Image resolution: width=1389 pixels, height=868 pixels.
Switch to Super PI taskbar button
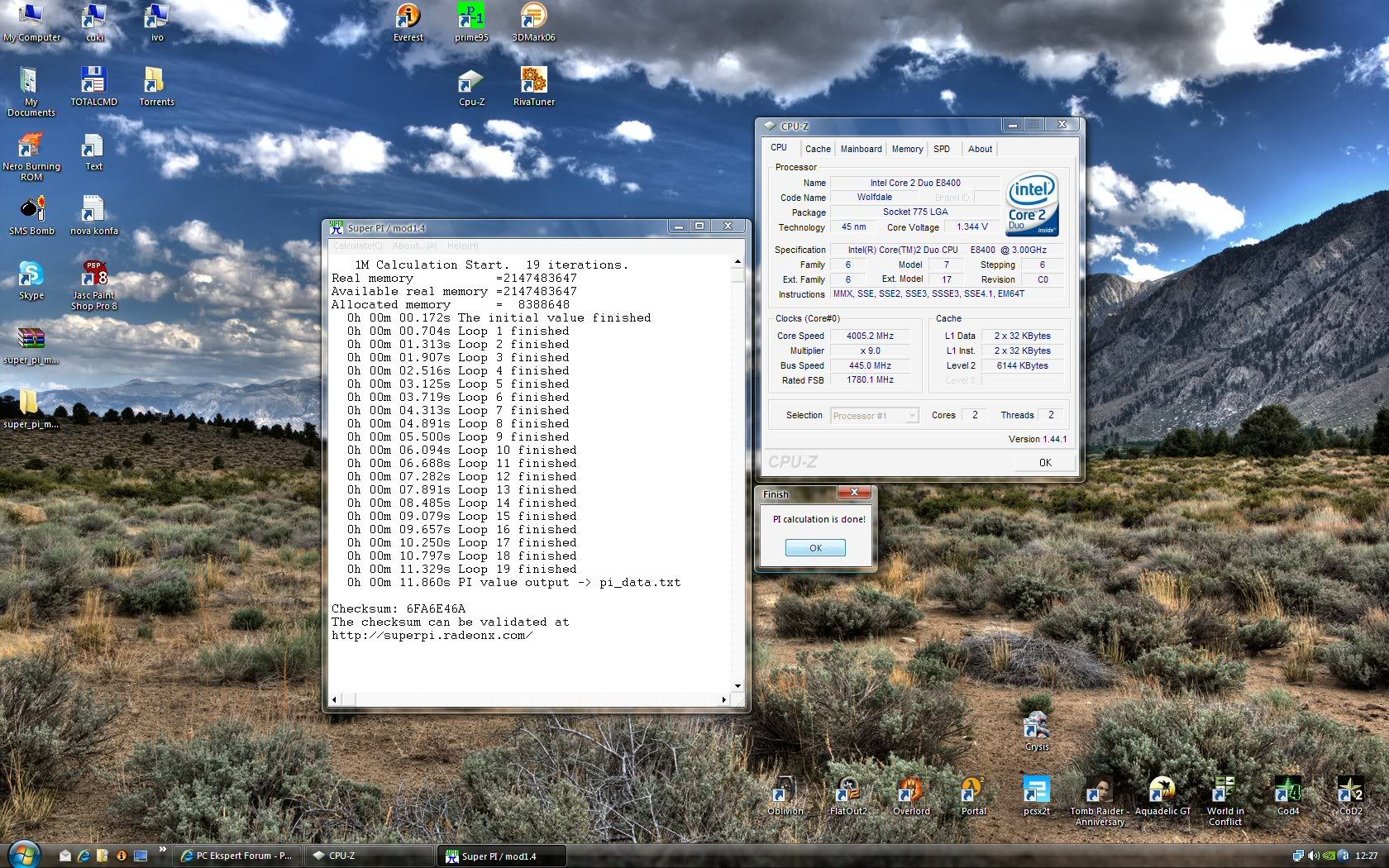[x=502, y=856]
